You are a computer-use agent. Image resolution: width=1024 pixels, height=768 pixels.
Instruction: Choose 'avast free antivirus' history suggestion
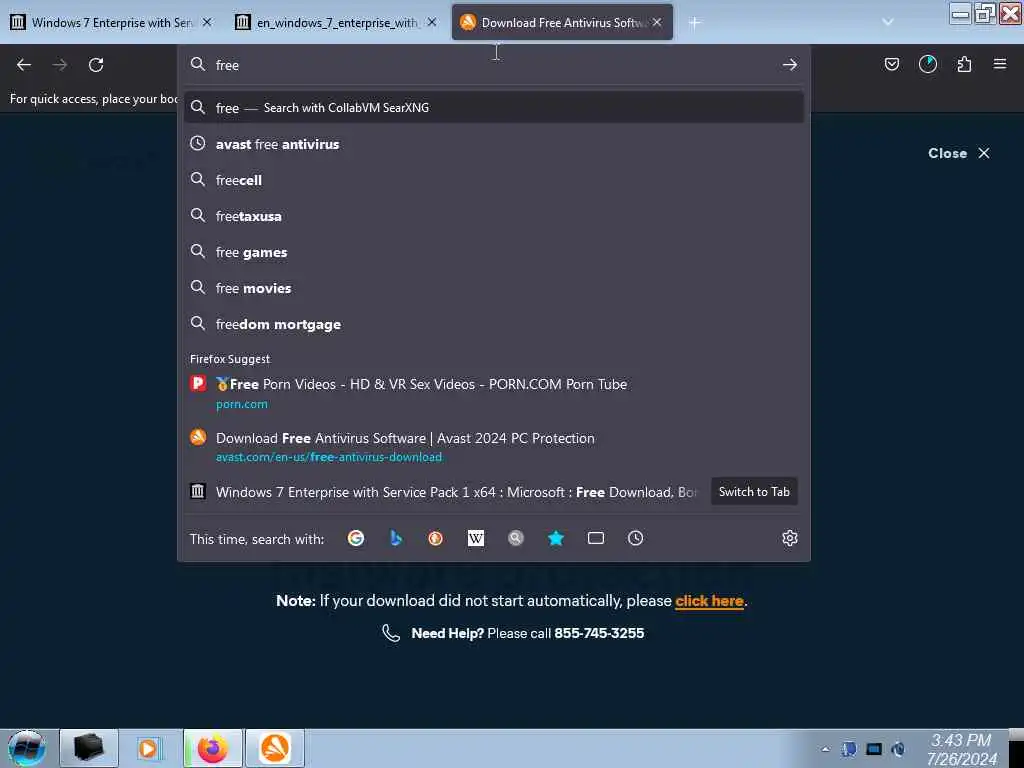click(x=494, y=144)
